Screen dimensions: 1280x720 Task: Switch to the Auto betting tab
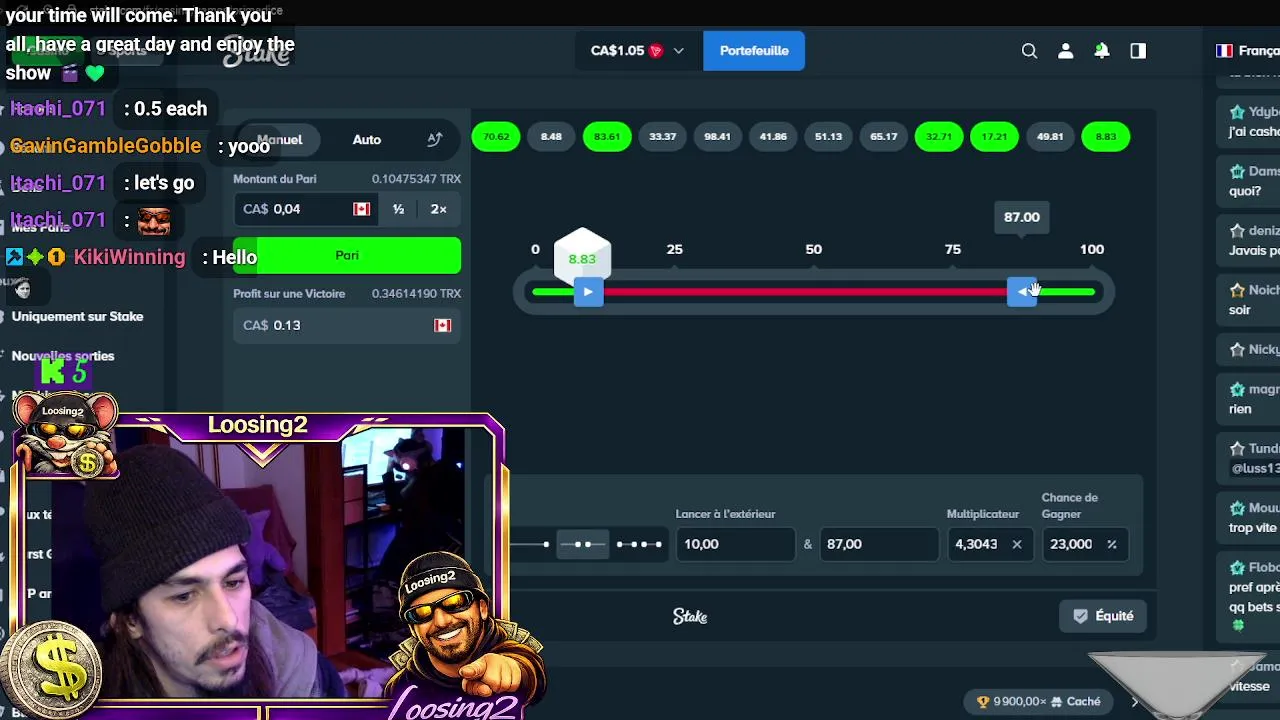point(366,140)
